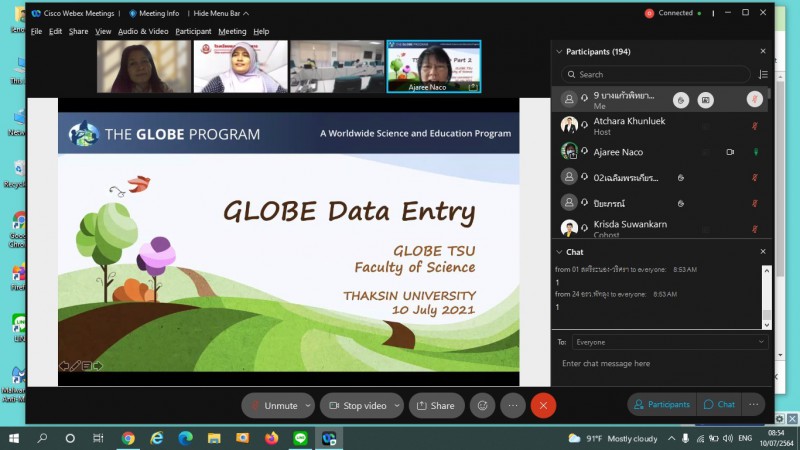This screenshot has width=800, height=450.
Task: Select Ajaree Naco video thumbnail
Action: [434, 67]
